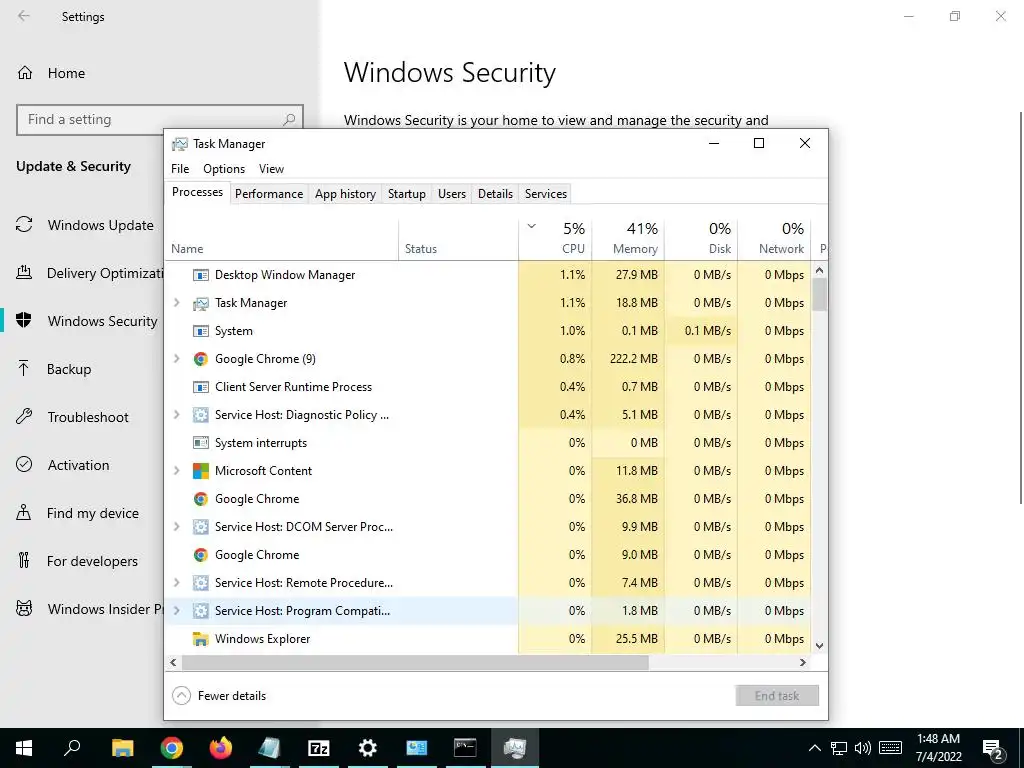
Task: Open Troubleshoot in Settings sidebar
Action: (72, 417)
